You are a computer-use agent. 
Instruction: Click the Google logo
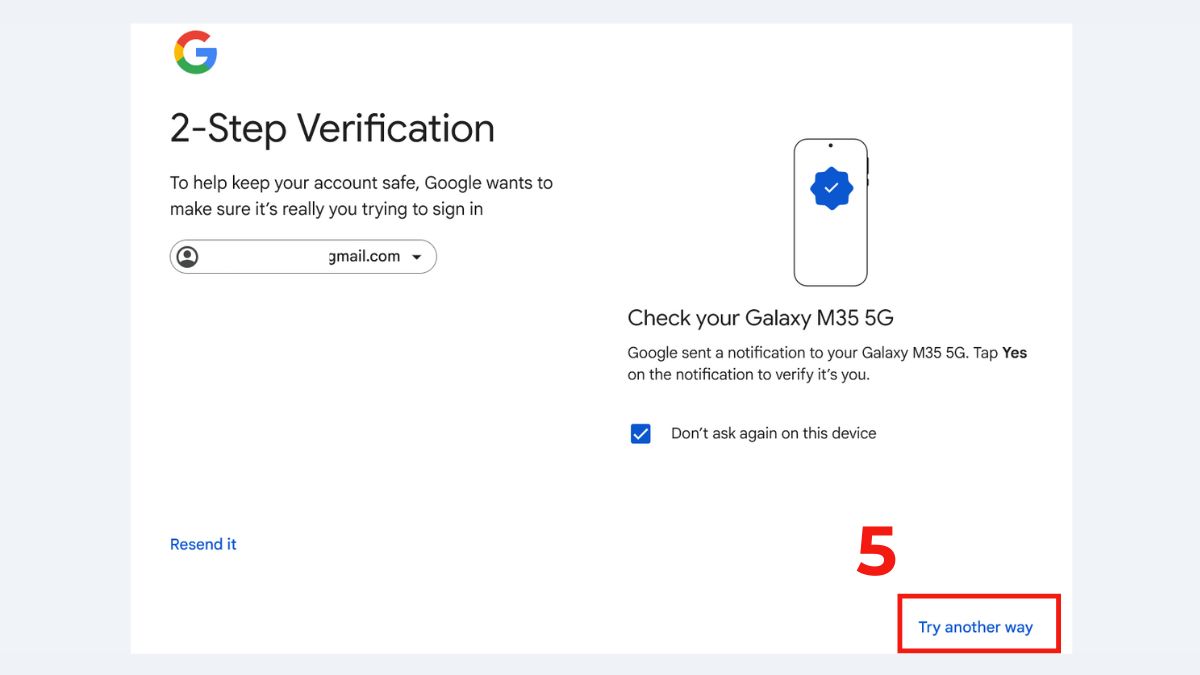point(196,53)
